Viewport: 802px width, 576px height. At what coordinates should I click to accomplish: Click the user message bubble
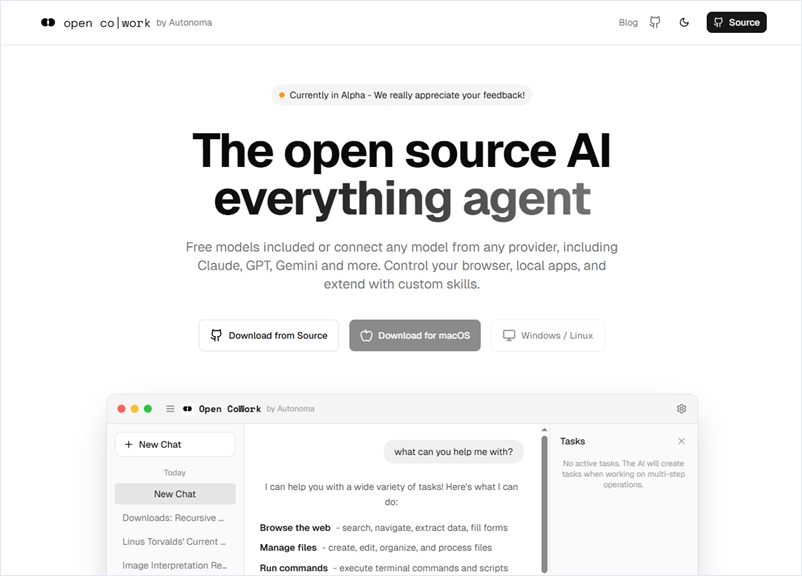pyautogui.click(x=454, y=452)
